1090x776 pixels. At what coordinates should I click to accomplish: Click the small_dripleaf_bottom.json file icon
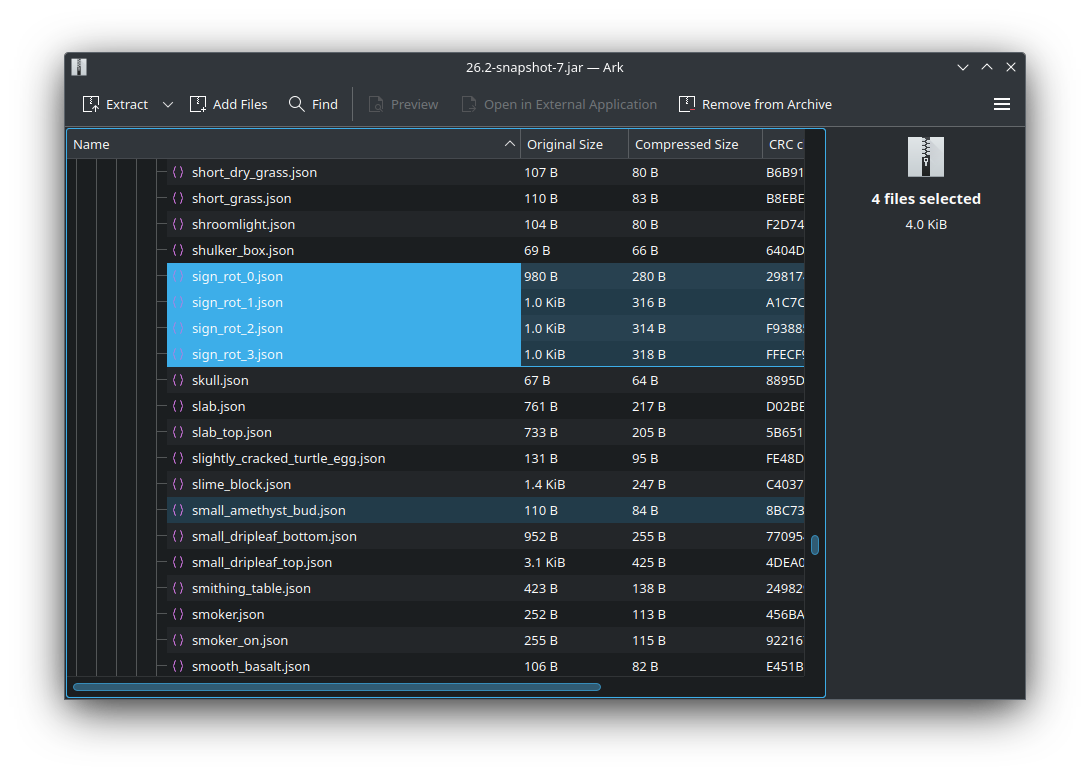pyautogui.click(x=178, y=536)
